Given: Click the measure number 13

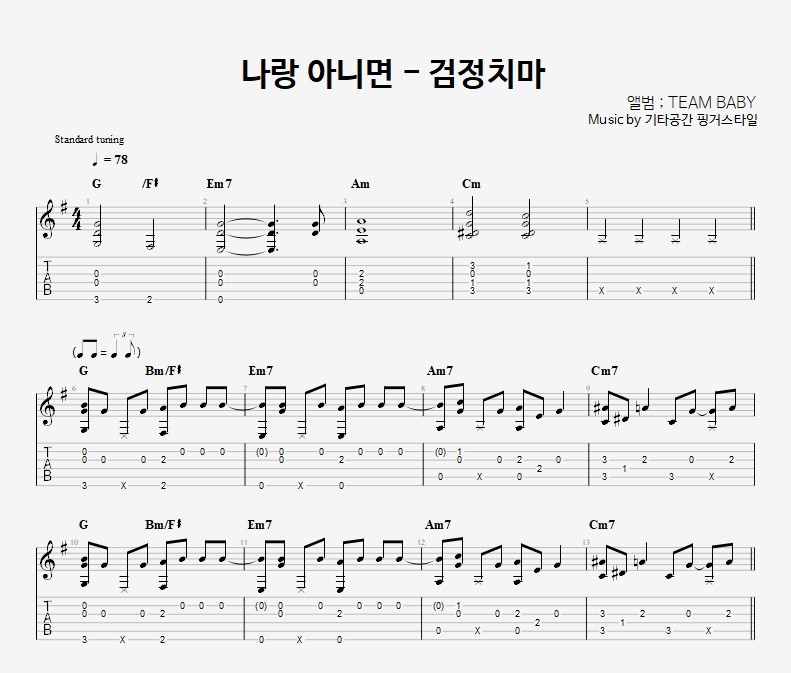Looking at the screenshot, I should click(x=586, y=542).
